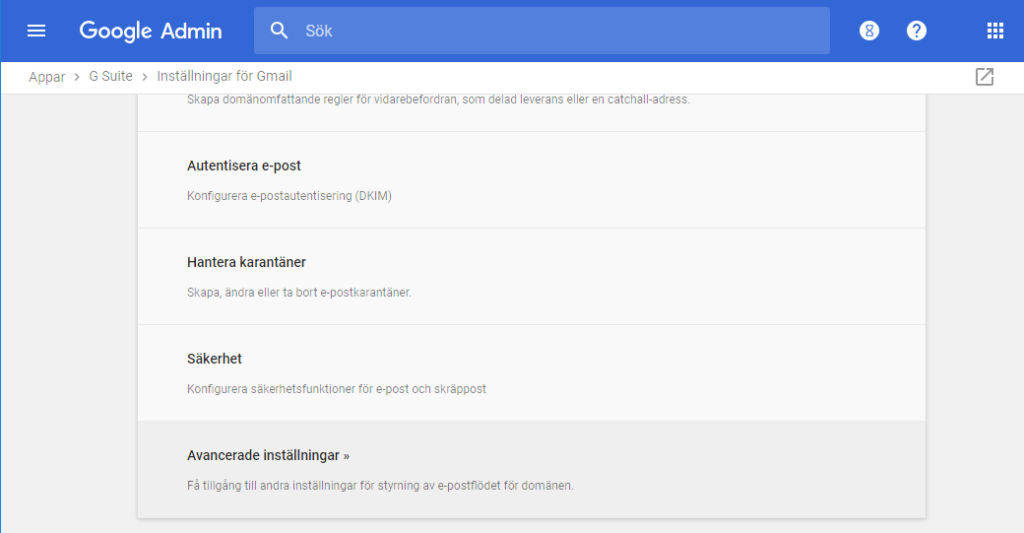
Task: Expand the Säkerhet section
Action: (x=214, y=359)
